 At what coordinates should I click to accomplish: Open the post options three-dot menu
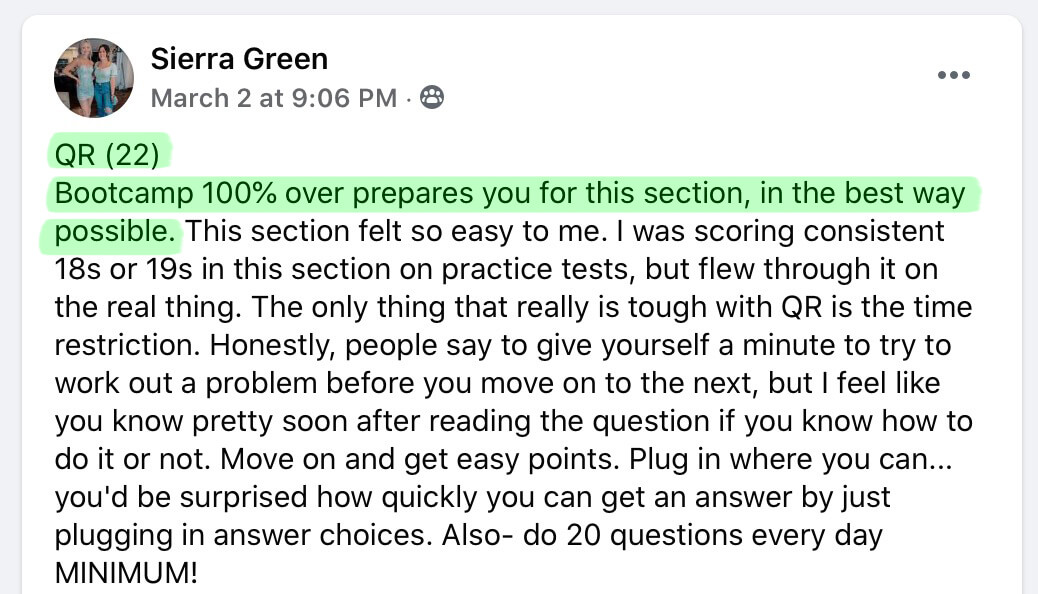coord(953,75)
